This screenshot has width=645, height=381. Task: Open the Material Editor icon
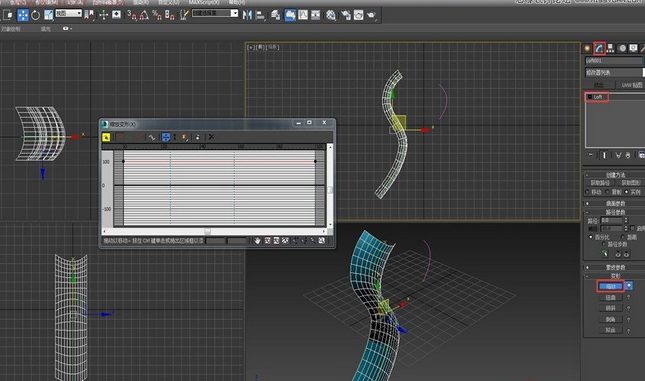coord(331,15)
